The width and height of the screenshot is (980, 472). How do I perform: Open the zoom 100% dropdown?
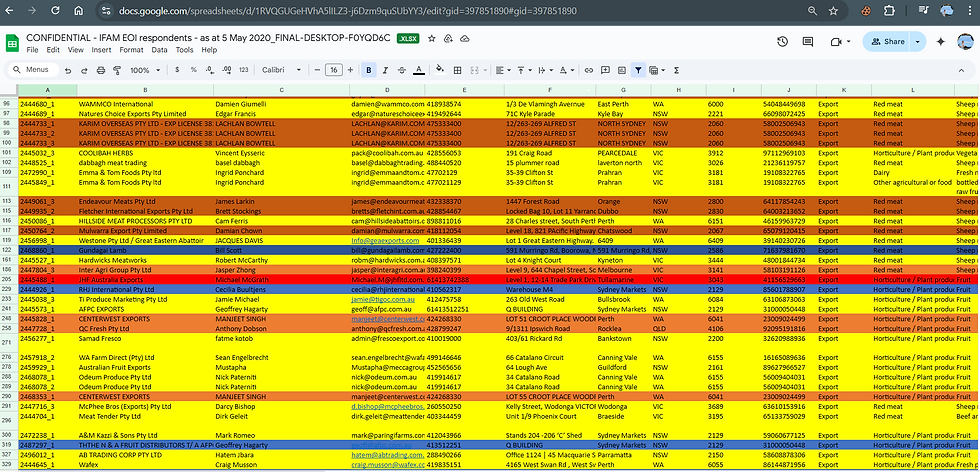coord(145,70)
